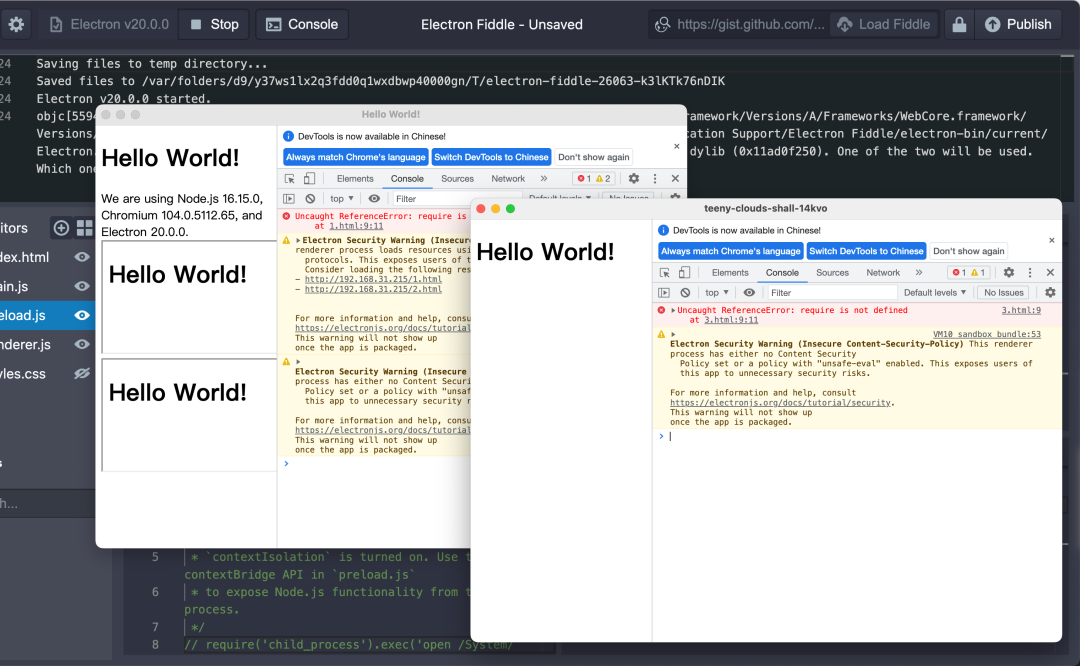This screenshot has width=1080, height=666.
Task: Open Elements tab in Hello World DevTools
Action: [355, 178]
